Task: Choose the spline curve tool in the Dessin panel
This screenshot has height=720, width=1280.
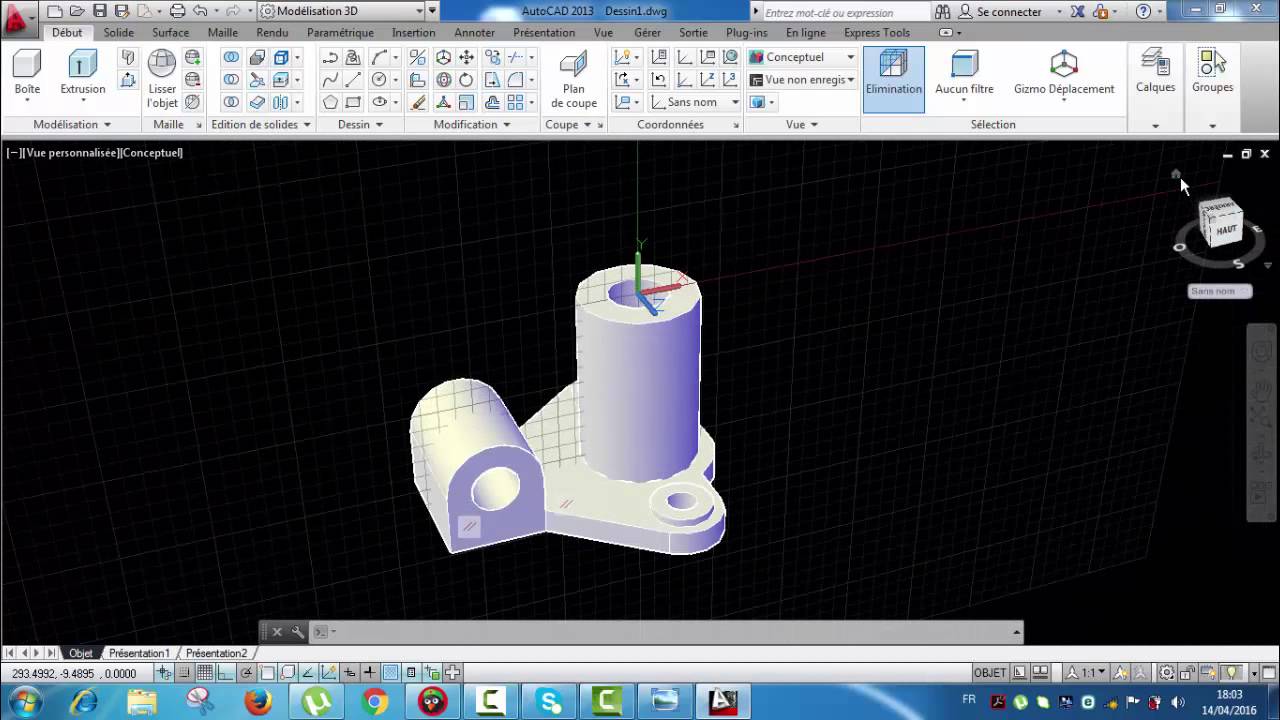Action: (x=330, y=80)
